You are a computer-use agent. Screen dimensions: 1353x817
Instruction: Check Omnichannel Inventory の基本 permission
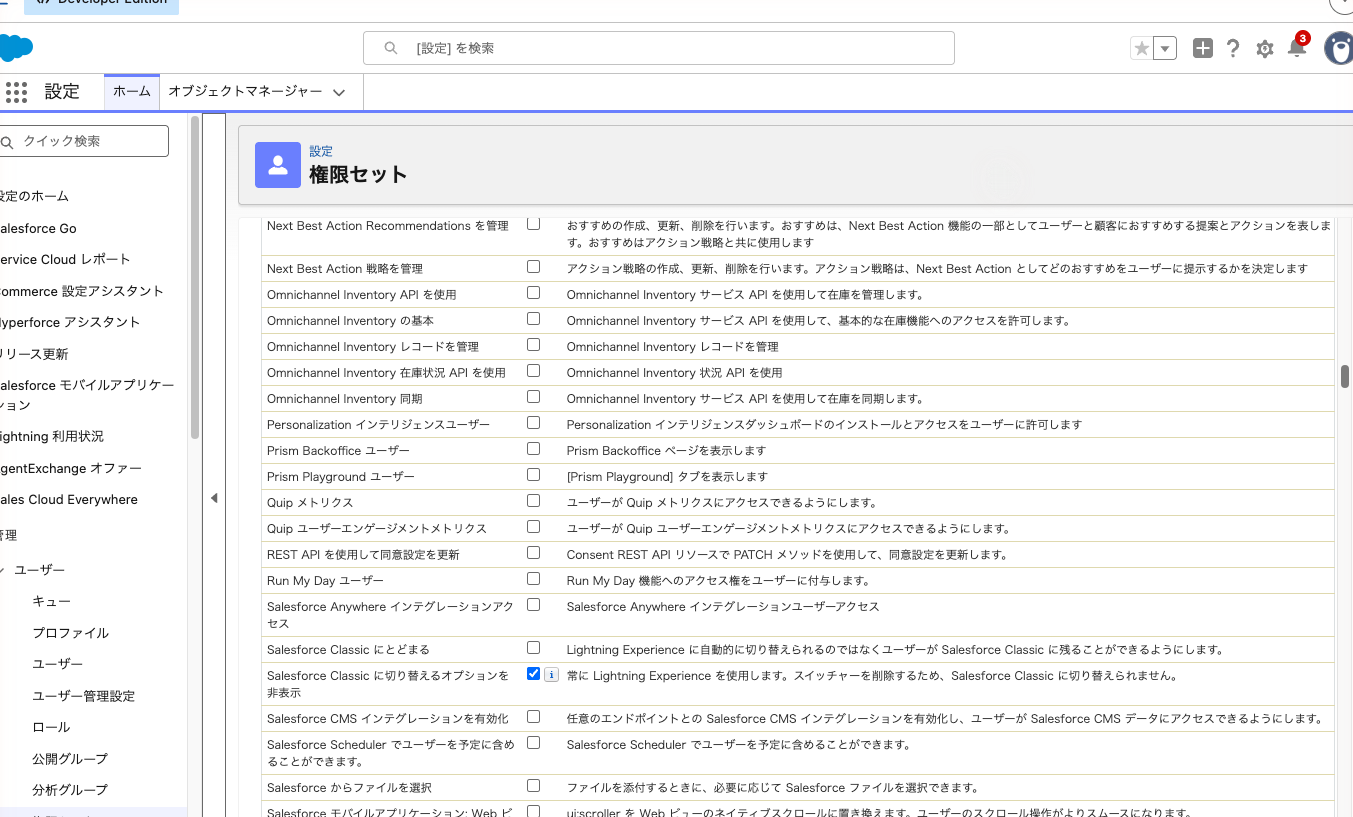(533, 319)
